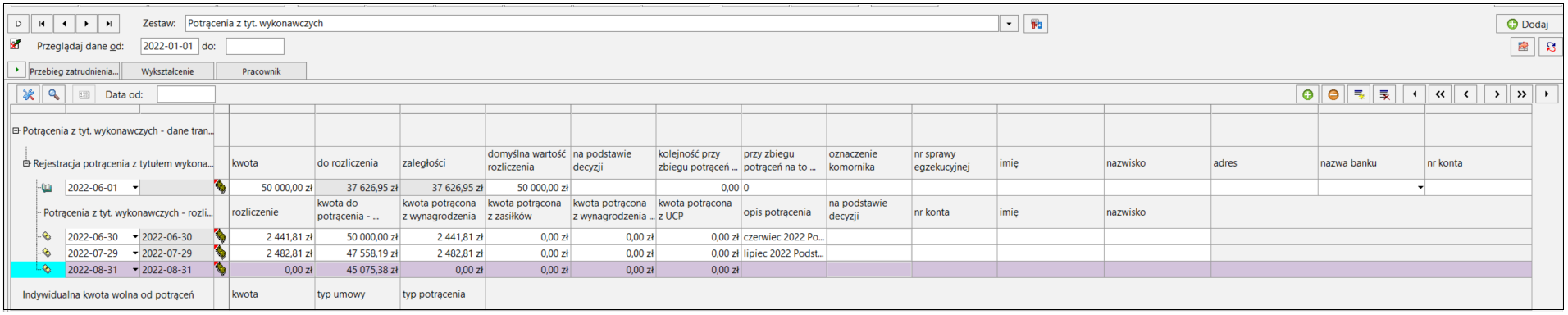Click the magnifier search icon
Viewport: 1568px width, 315px height.
[x=53, y=94]
